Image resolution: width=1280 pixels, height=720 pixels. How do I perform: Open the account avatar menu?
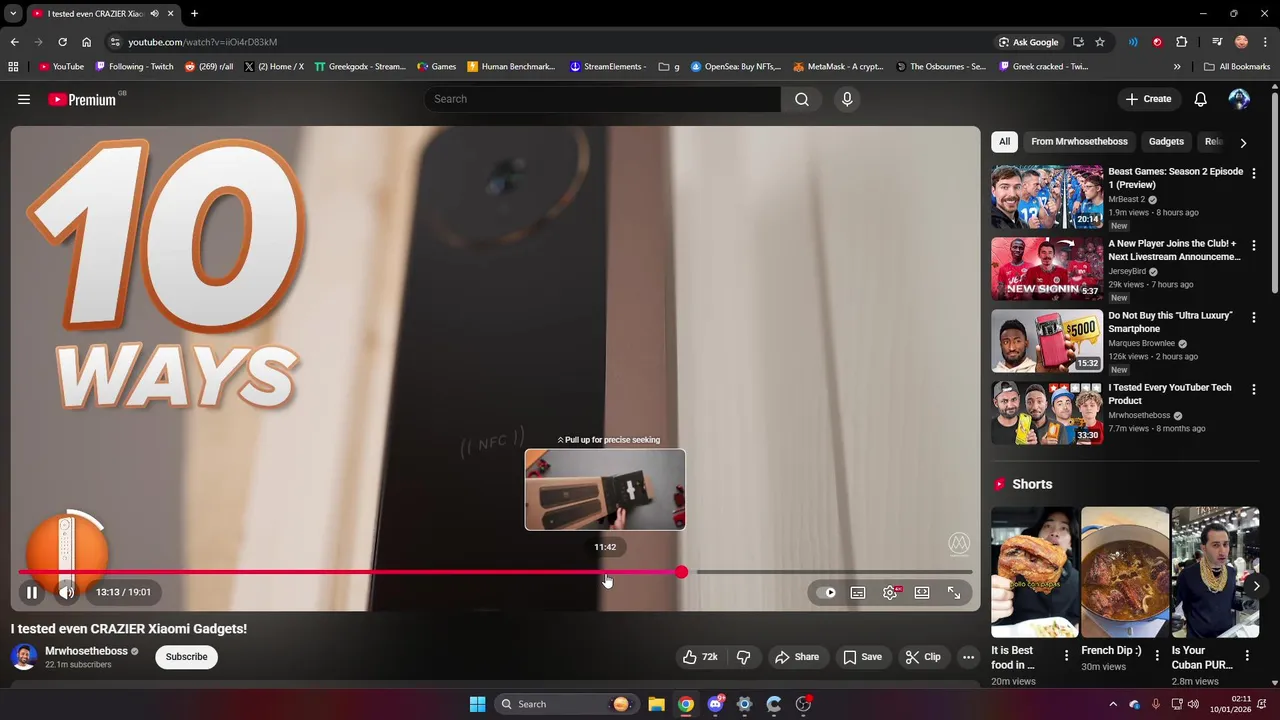[1239, 99]
